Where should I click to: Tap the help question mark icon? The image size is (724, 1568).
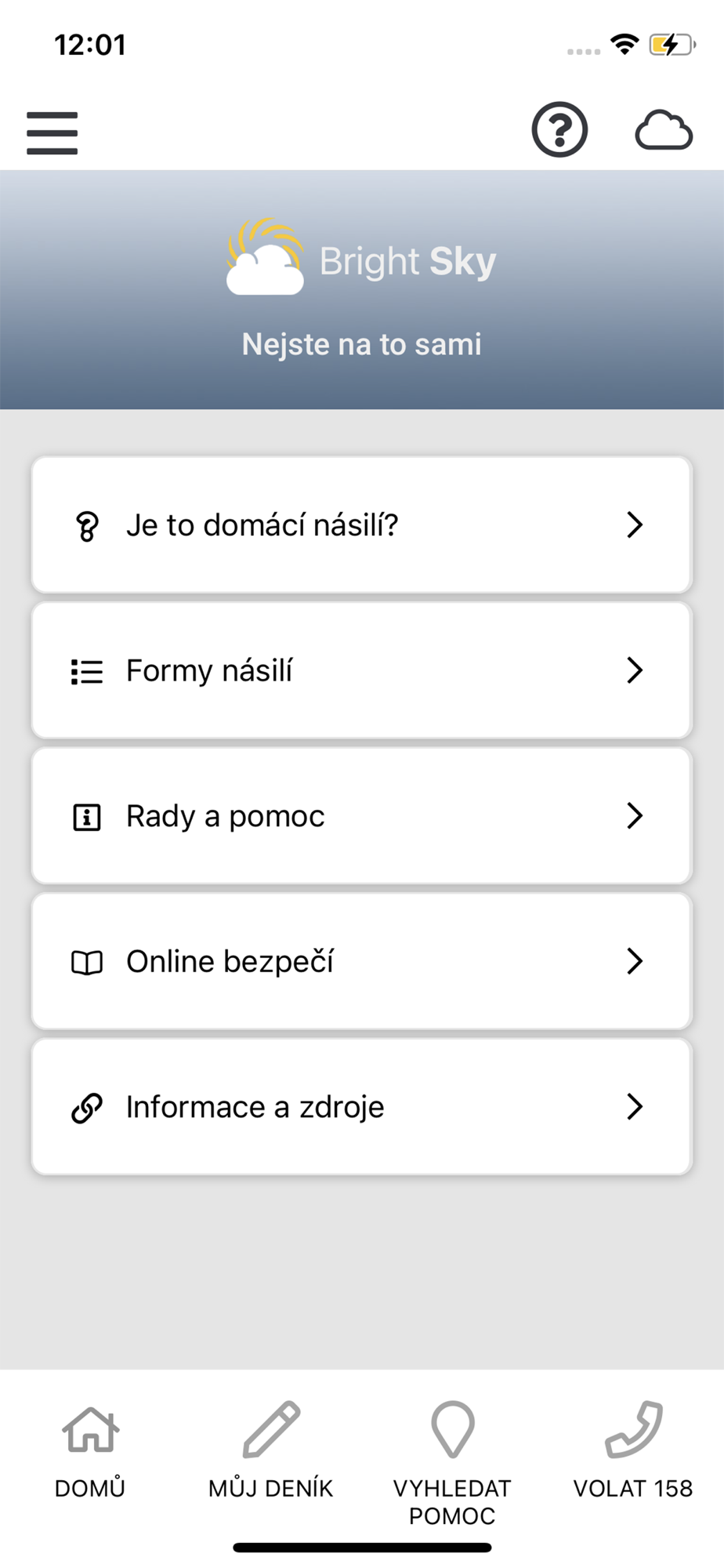[x=559, y=130]
